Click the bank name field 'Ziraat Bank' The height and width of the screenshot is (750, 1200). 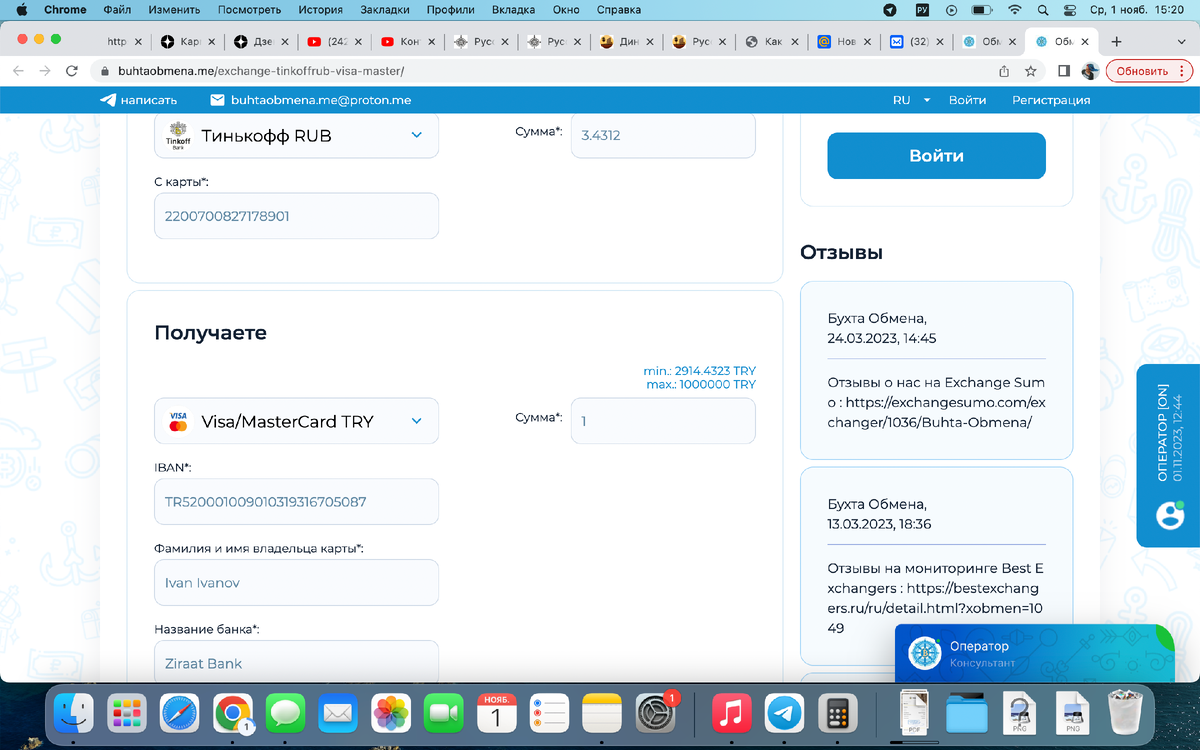[x=296, y=662]
